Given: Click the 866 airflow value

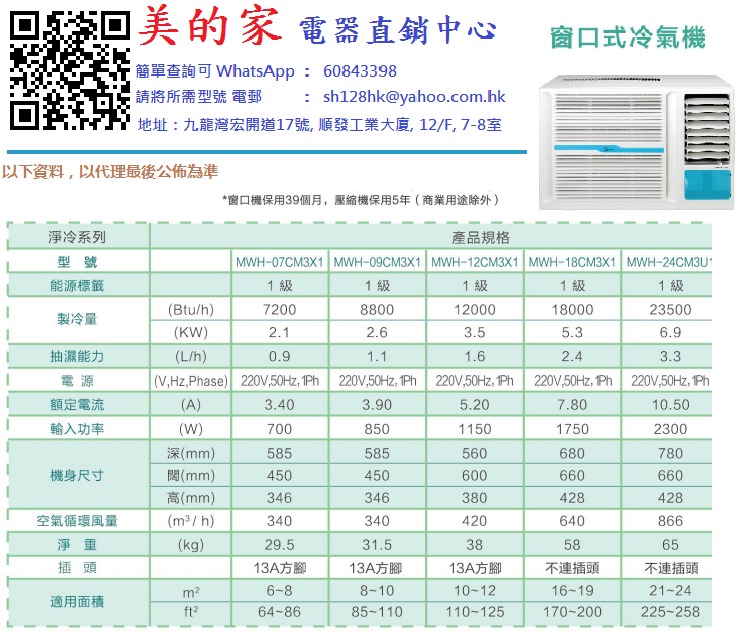Looking at the screenshot, I should pyautogui.click(x=670, y=521).
